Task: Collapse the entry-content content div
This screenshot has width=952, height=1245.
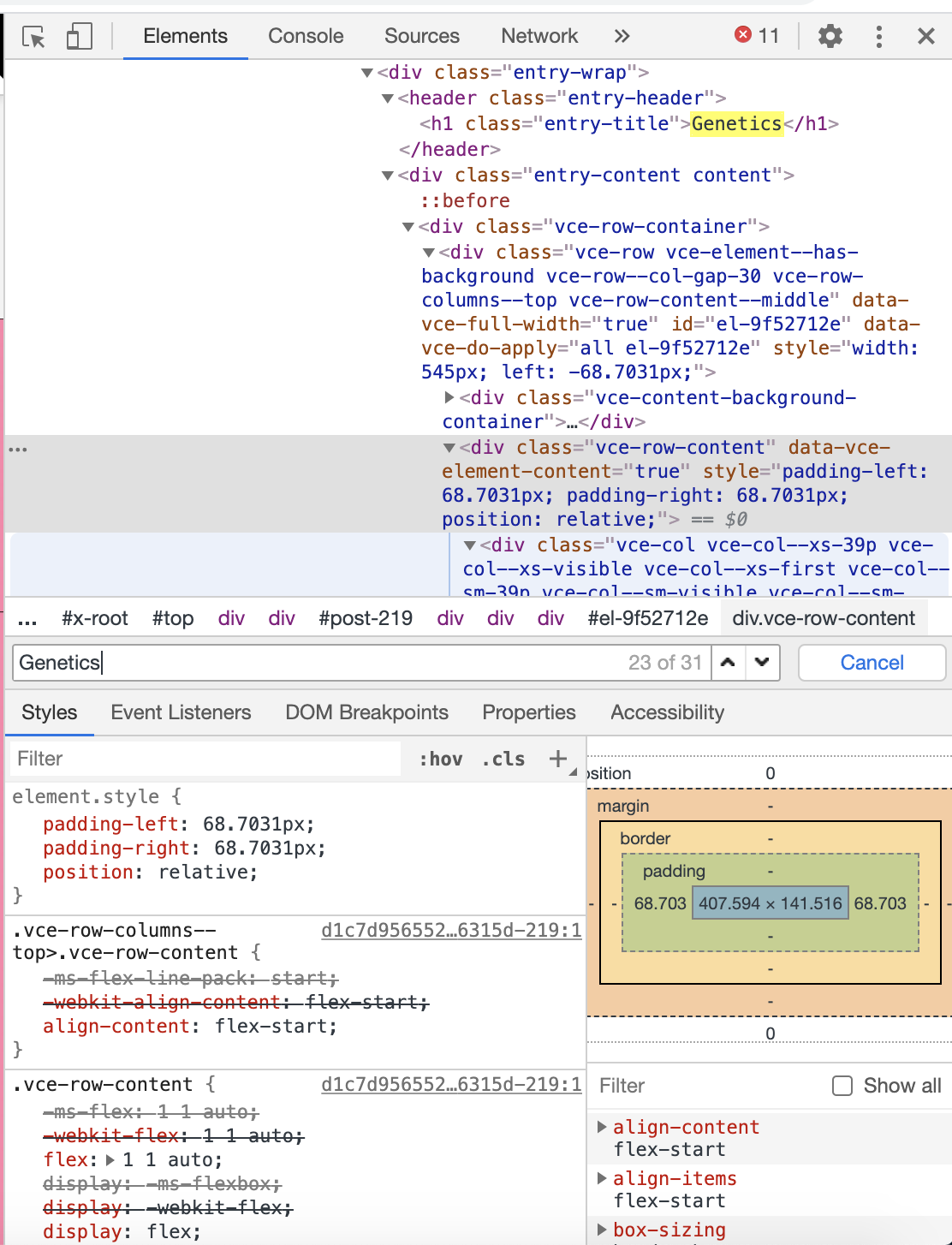Action: 388,176
